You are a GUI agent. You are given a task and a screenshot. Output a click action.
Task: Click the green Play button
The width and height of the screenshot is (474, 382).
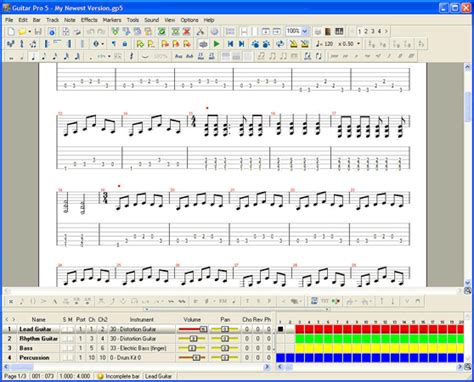217,44
